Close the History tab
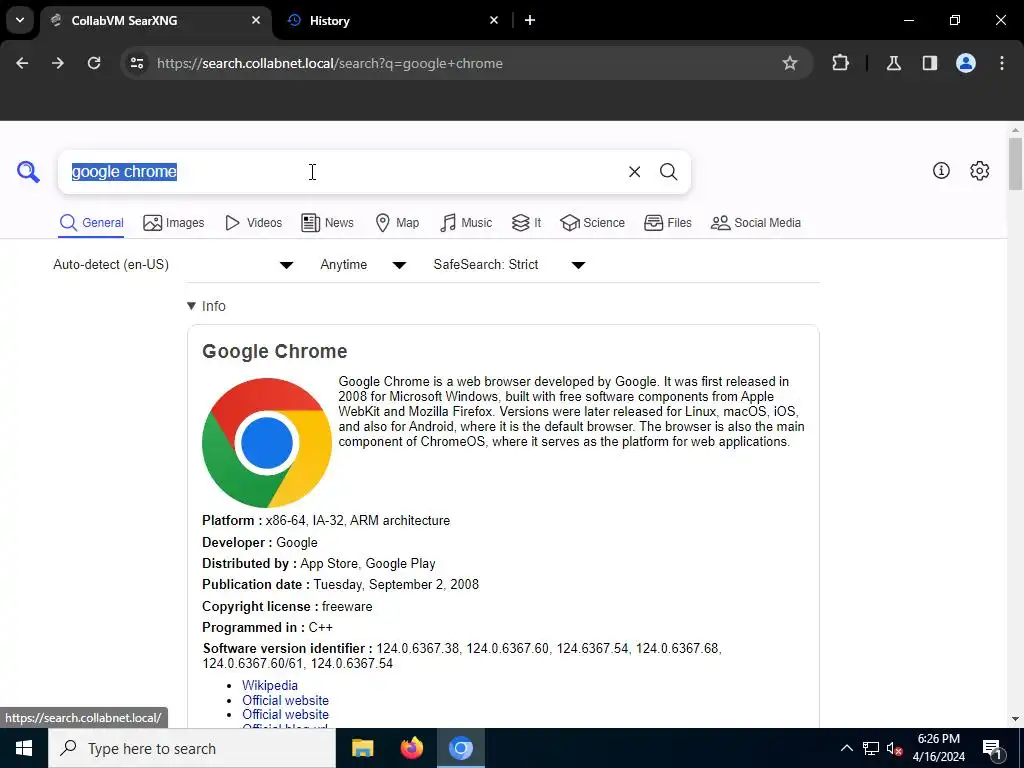Screen dimensions: 1024x768 pos(494,20)
